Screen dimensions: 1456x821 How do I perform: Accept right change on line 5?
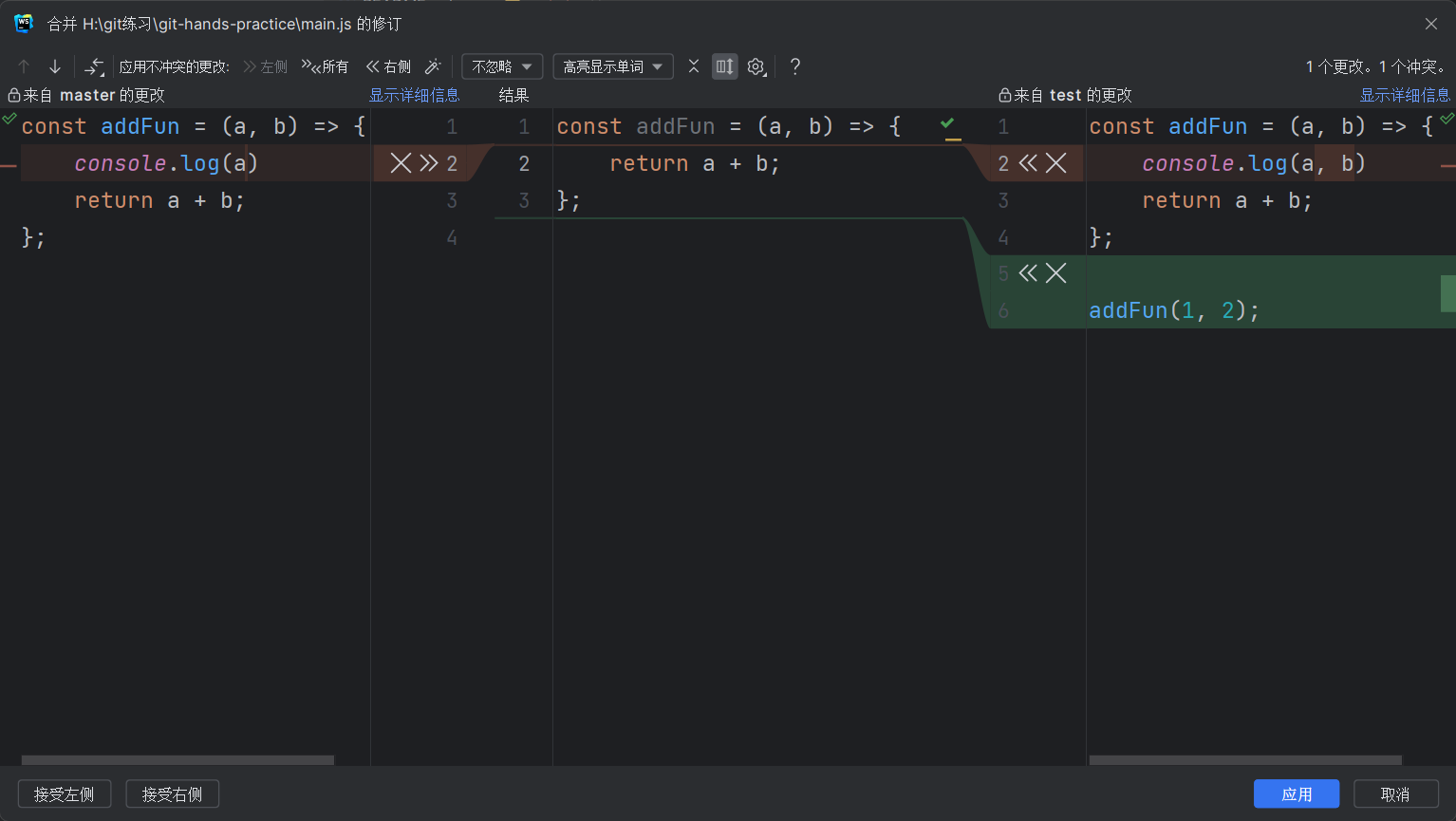(x=1028, y=273)
